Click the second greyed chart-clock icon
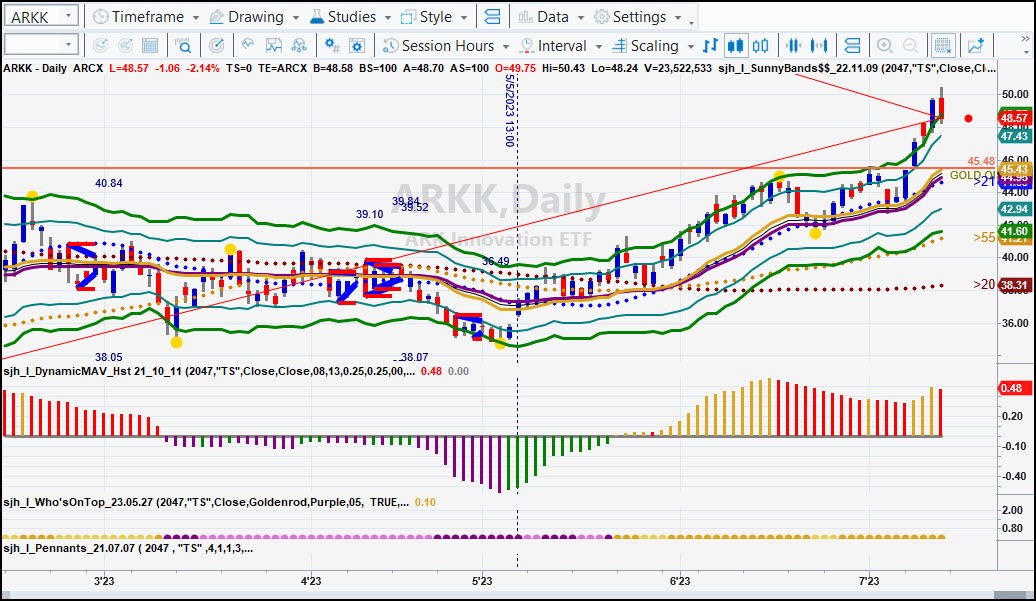Image resolution: width=1036 pixels, height=601 pixels. [125, 46]
